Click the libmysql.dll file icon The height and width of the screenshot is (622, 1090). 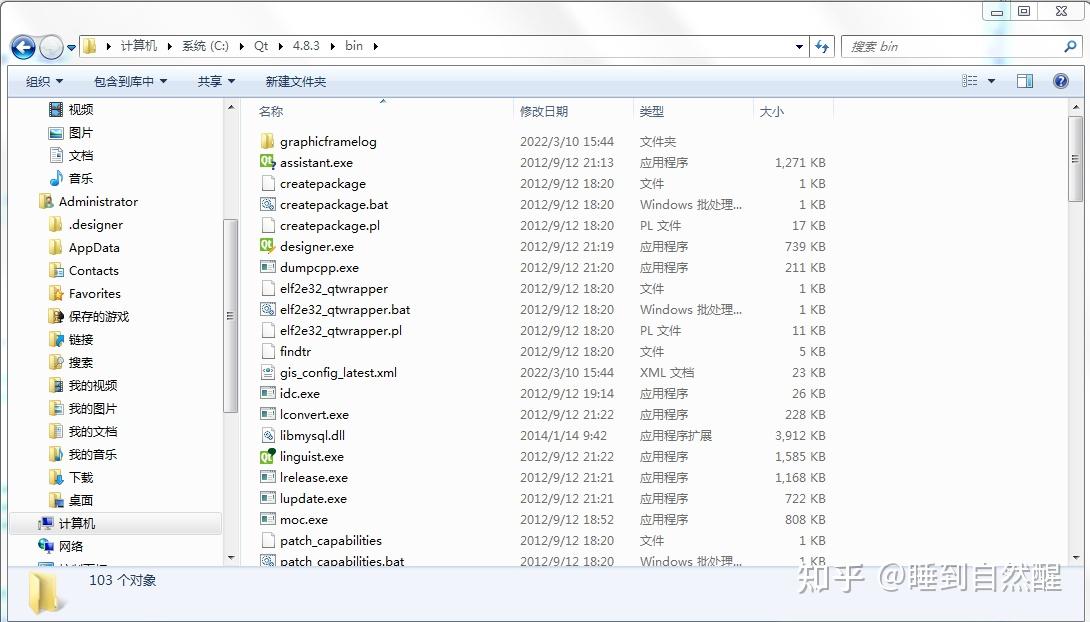(x=267, y=435)
